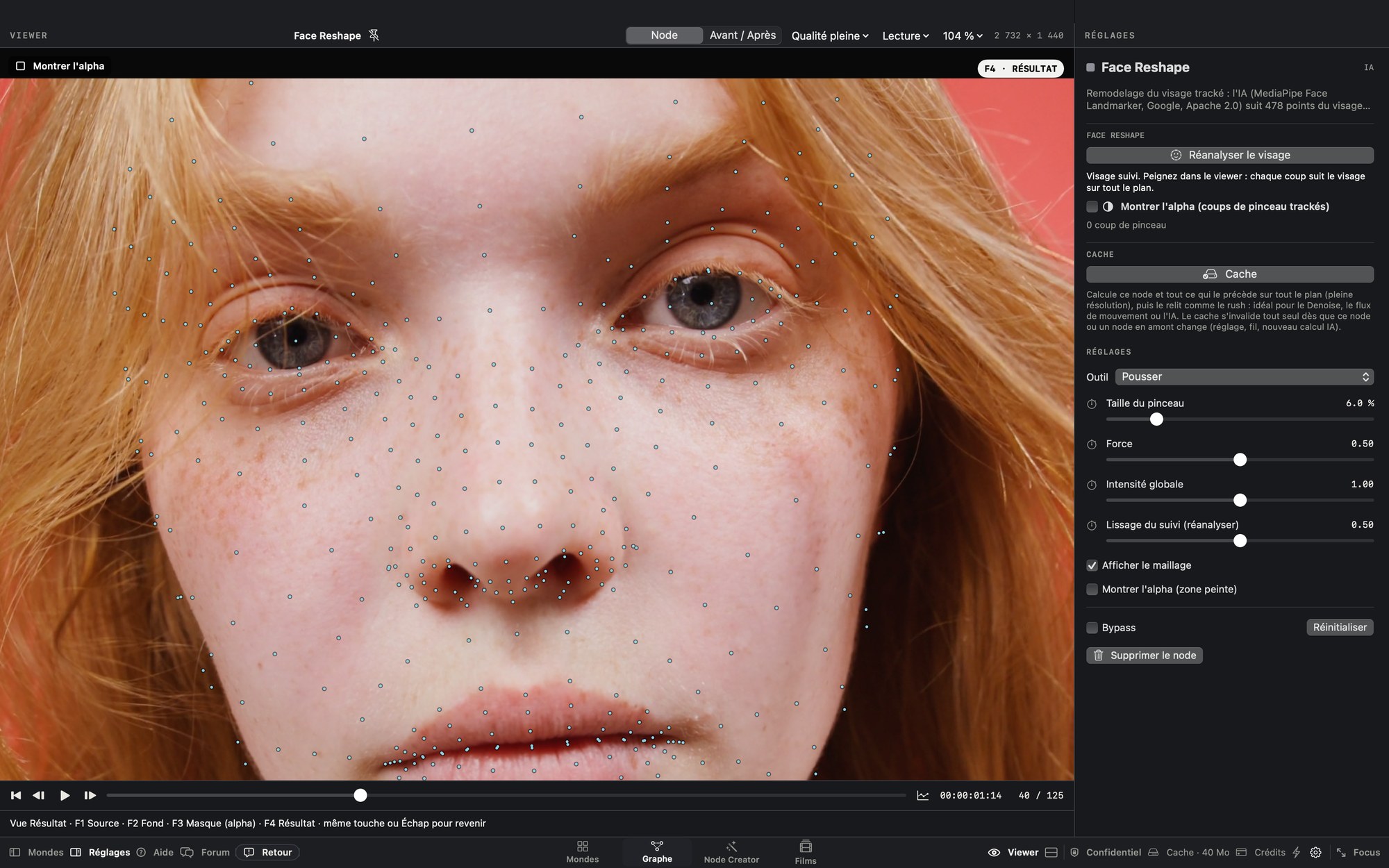Uncheck Afficher le maillage
1389x868 pixels.
1092,565
